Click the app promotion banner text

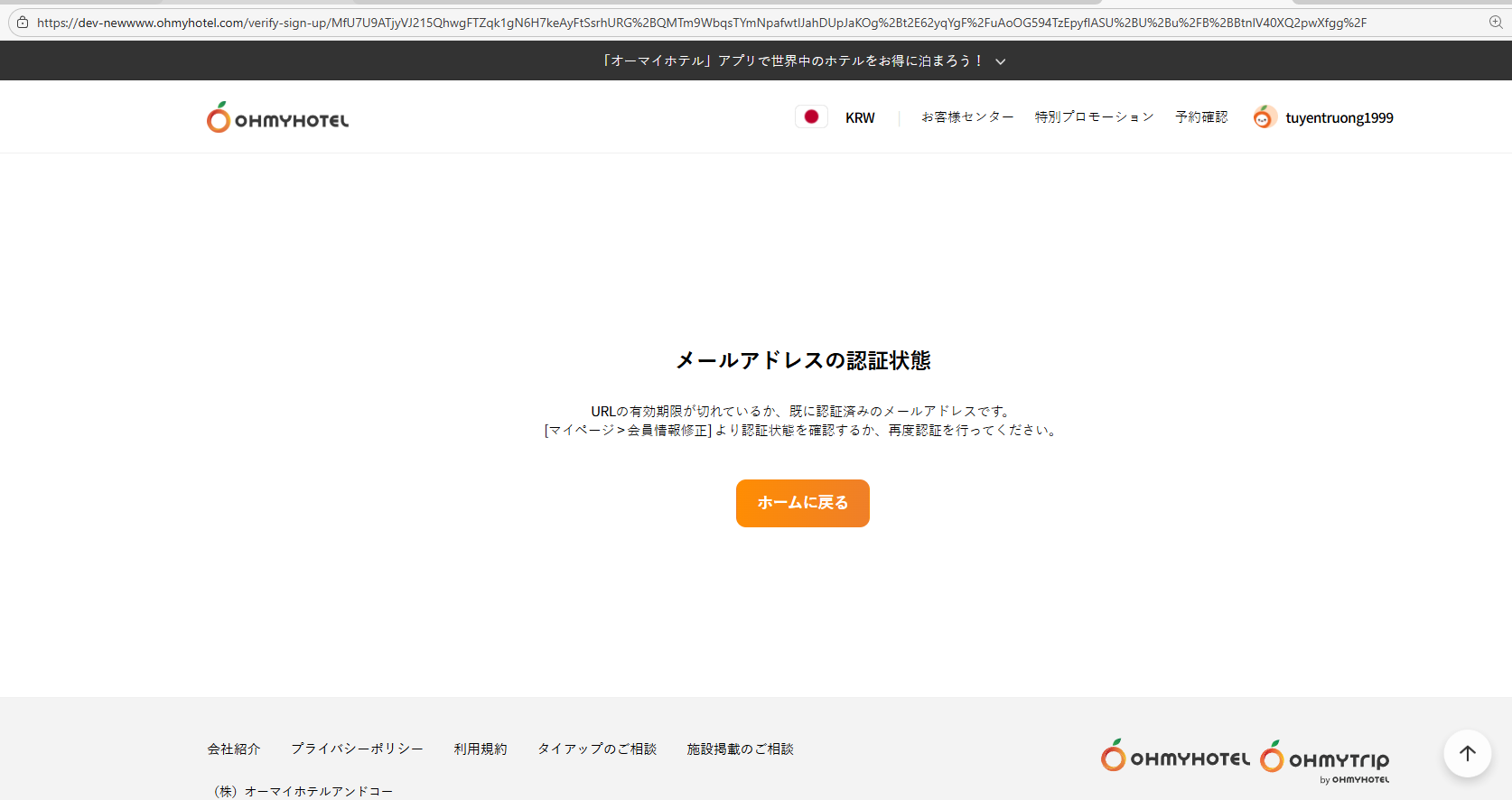point(792,60)
